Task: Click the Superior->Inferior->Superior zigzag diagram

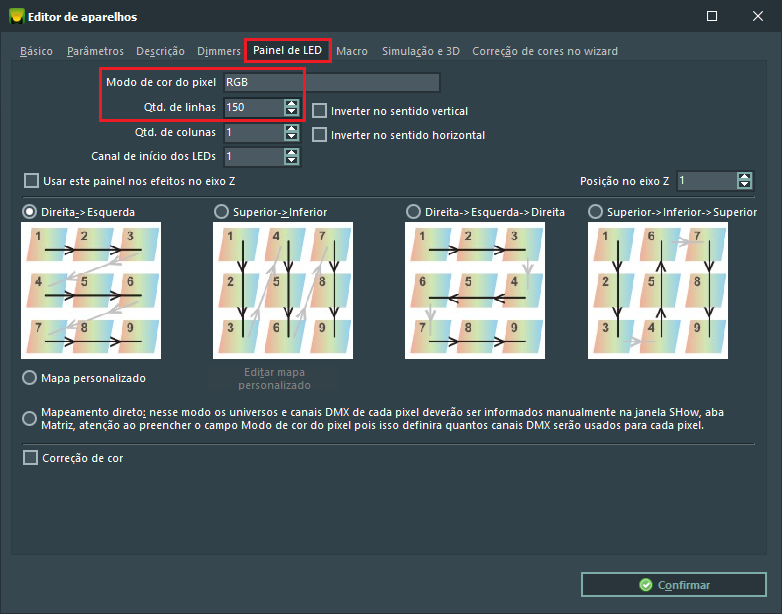Action: pos(658,290)
